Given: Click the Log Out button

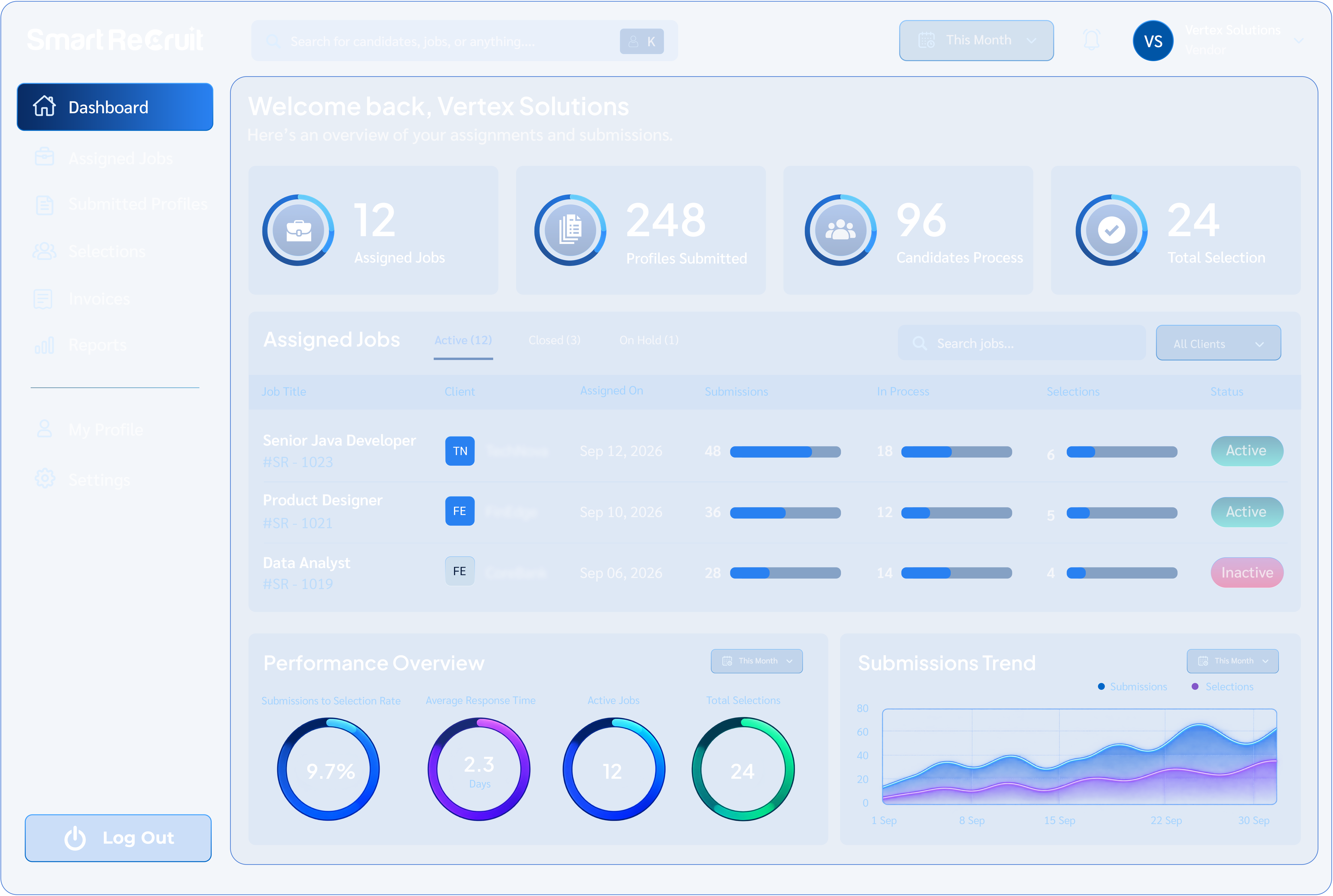Looking at the screenshot, I should click(118, 838).
